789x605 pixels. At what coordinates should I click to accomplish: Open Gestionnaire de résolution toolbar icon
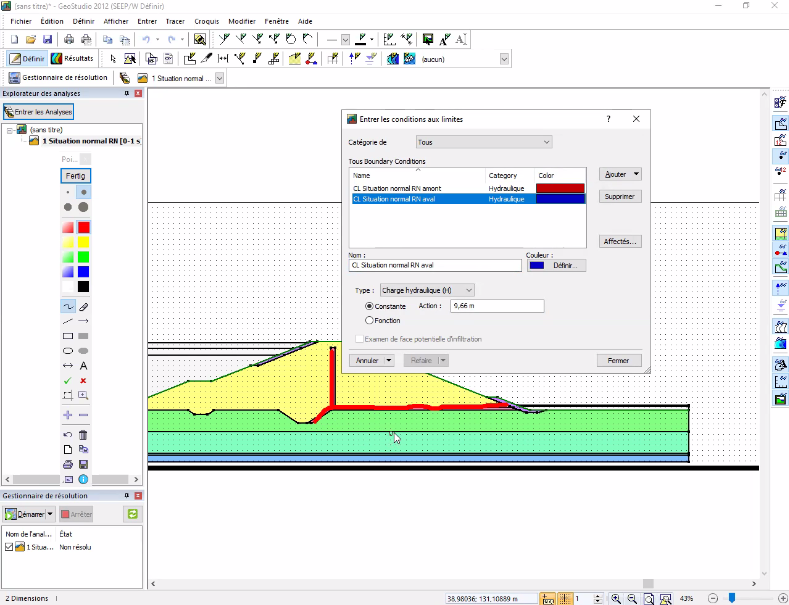click(x=58, y=78)
